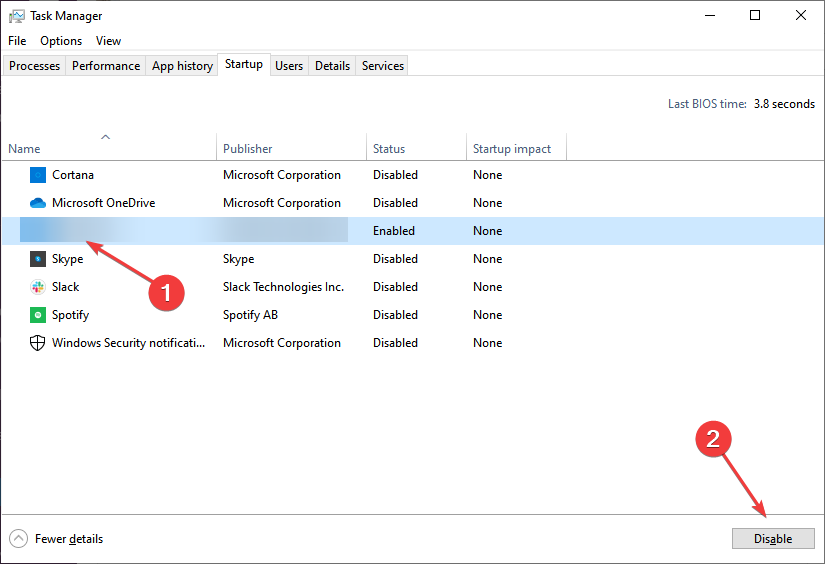825x564 pixels.
Task: Click the Enabled status of highlighted row
Action: (394, 230)
